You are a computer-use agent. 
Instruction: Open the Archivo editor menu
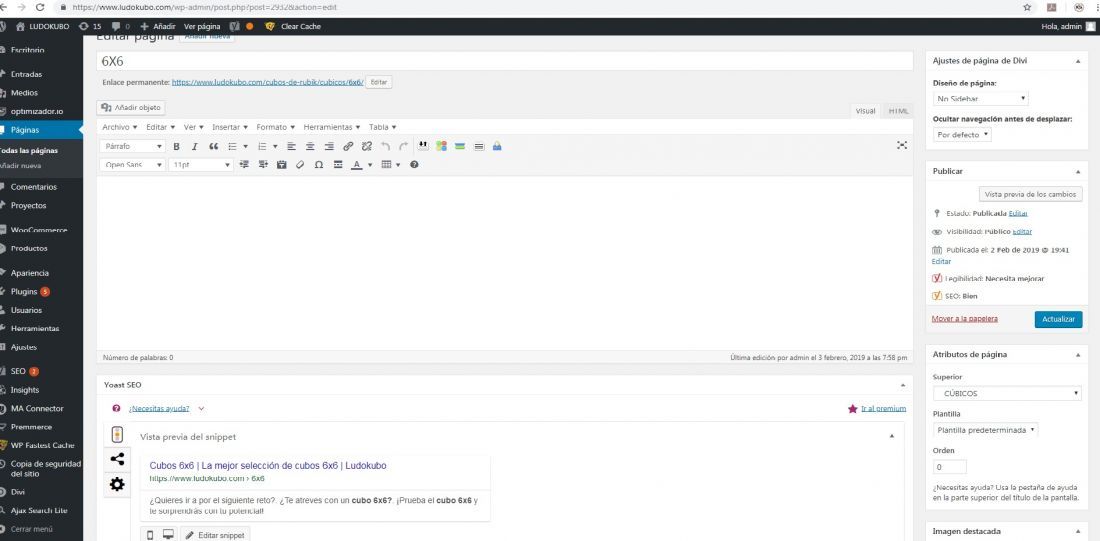click(119, 127)
